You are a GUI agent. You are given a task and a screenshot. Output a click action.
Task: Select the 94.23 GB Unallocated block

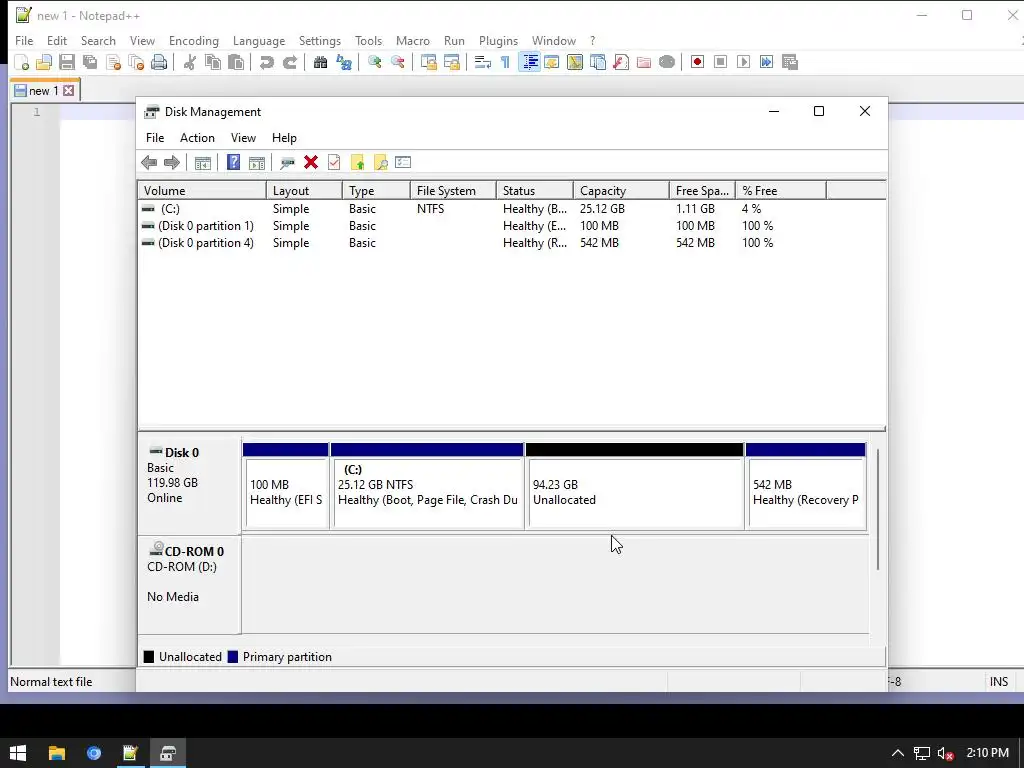point(635,486)
